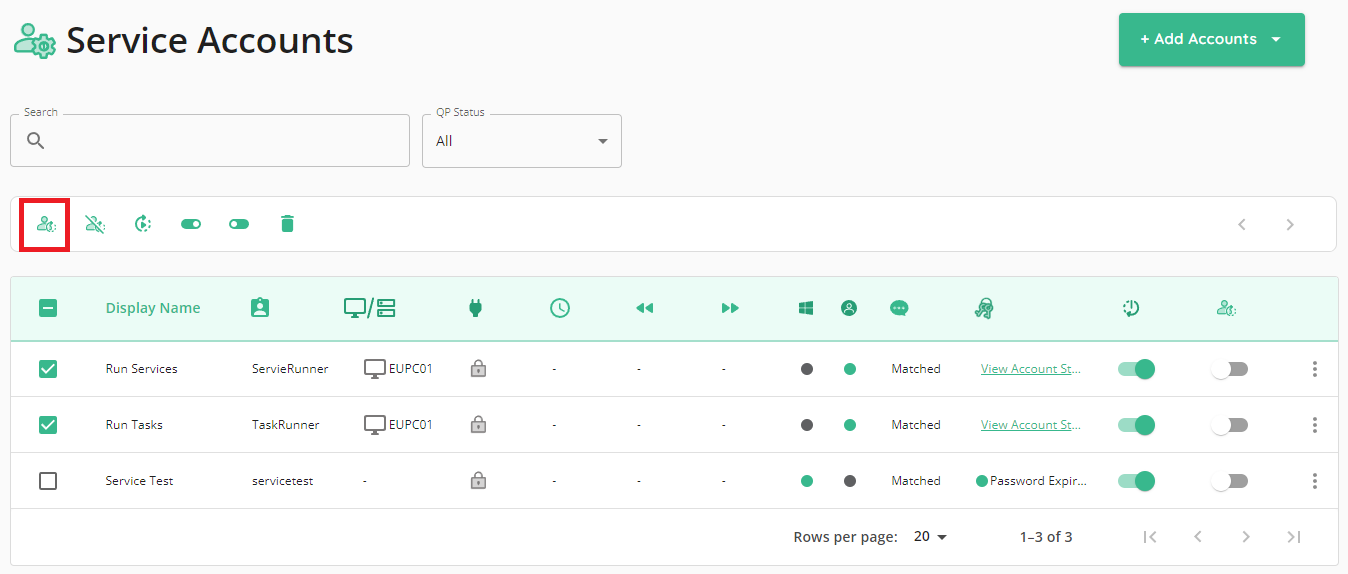
Task: Click the user-with-gear icon in the action toolbar
Action: point(46,224)
